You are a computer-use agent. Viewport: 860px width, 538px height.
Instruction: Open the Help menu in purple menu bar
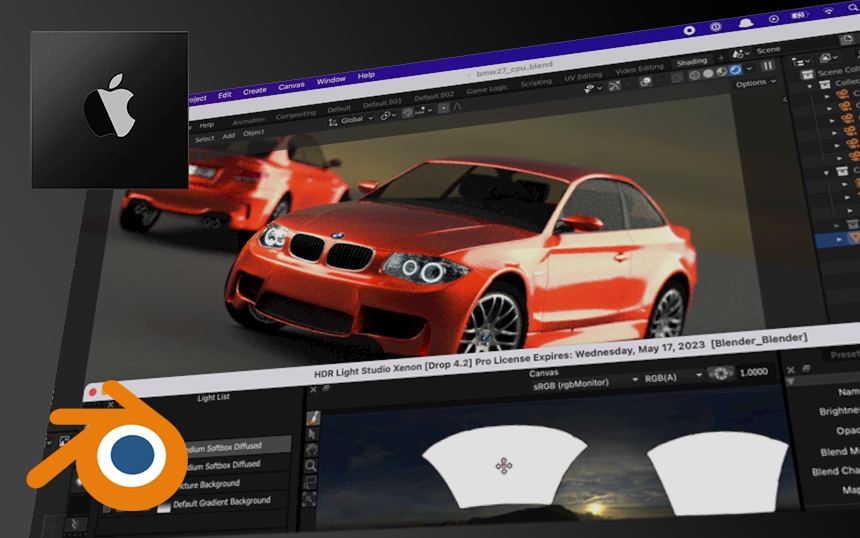[x=366, y=76]
